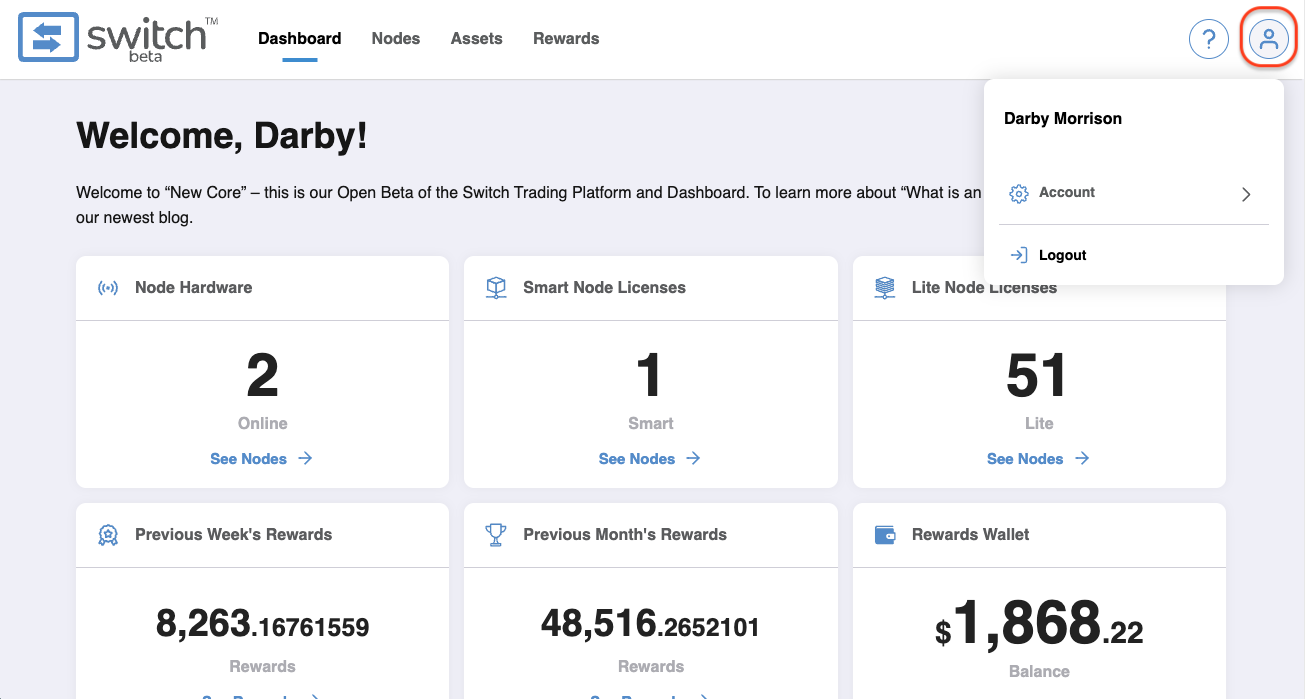This screenshot has height=699, width=1305.
Task: Click the Node Hardware signal icon
Action: 107,288
